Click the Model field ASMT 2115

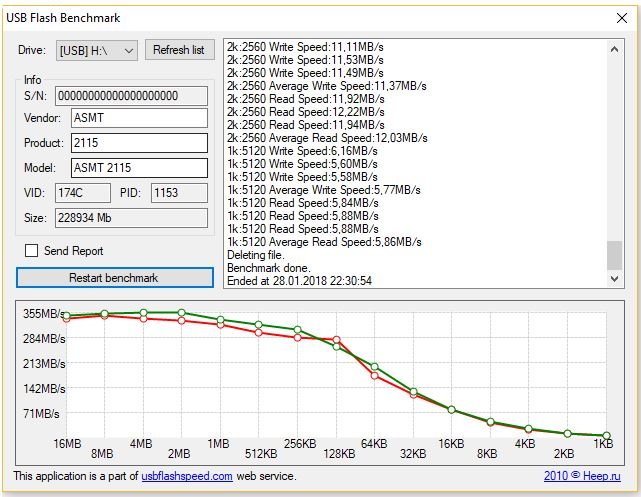pos(139,168)
